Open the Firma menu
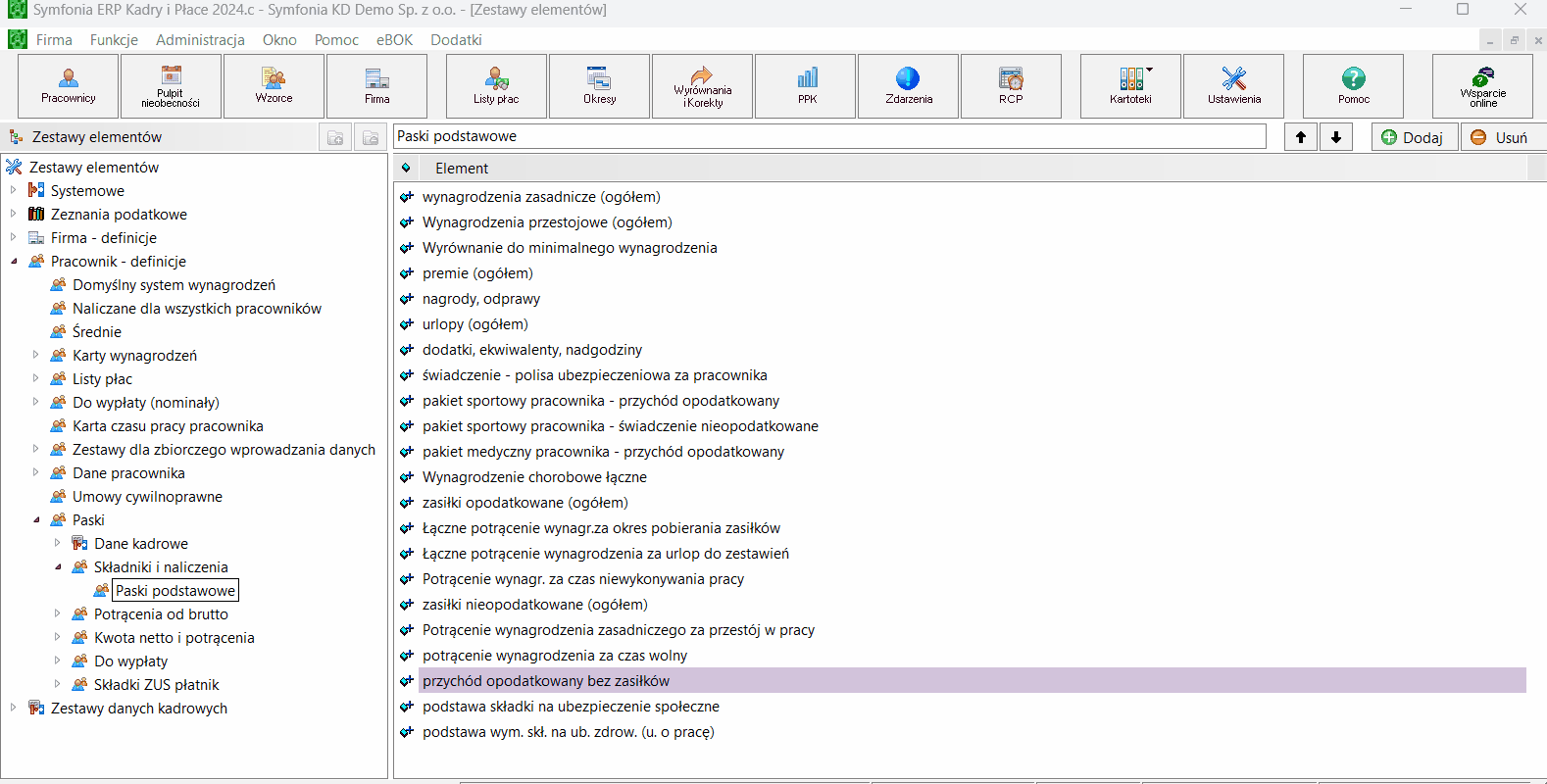This screenshot has width=1547, height=784. pyautogui.click(x=54, y=40)
